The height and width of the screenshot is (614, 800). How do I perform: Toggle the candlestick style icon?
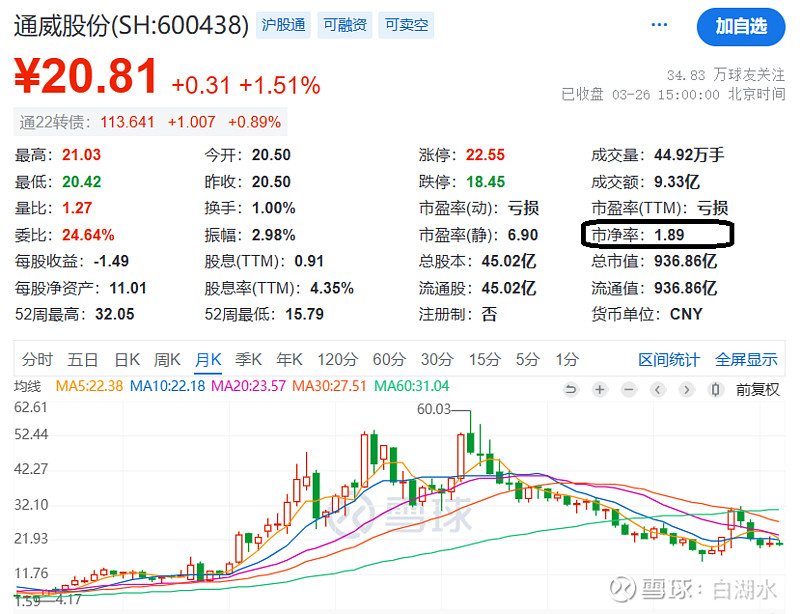(715, 390)
